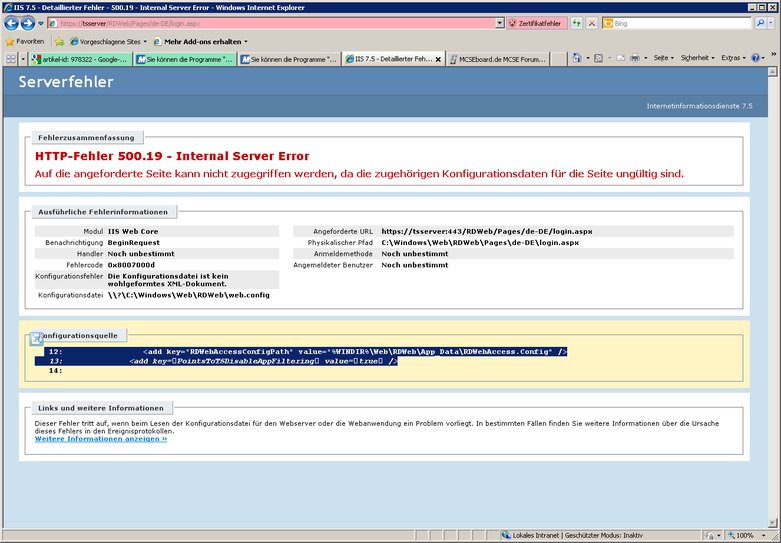This screenshot has height=543, width=781.
Task: Open Vorgeschlagene Sites favorites link
Action: click(x=108, y=42)
